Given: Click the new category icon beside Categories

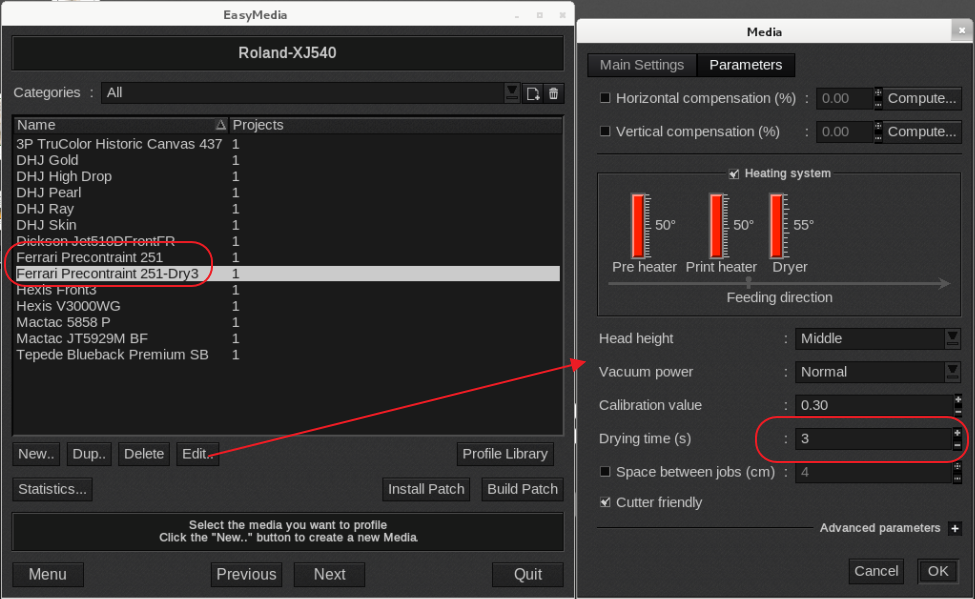Looking at the screenshot, I should pyautogui.click(x=534, y=93).
